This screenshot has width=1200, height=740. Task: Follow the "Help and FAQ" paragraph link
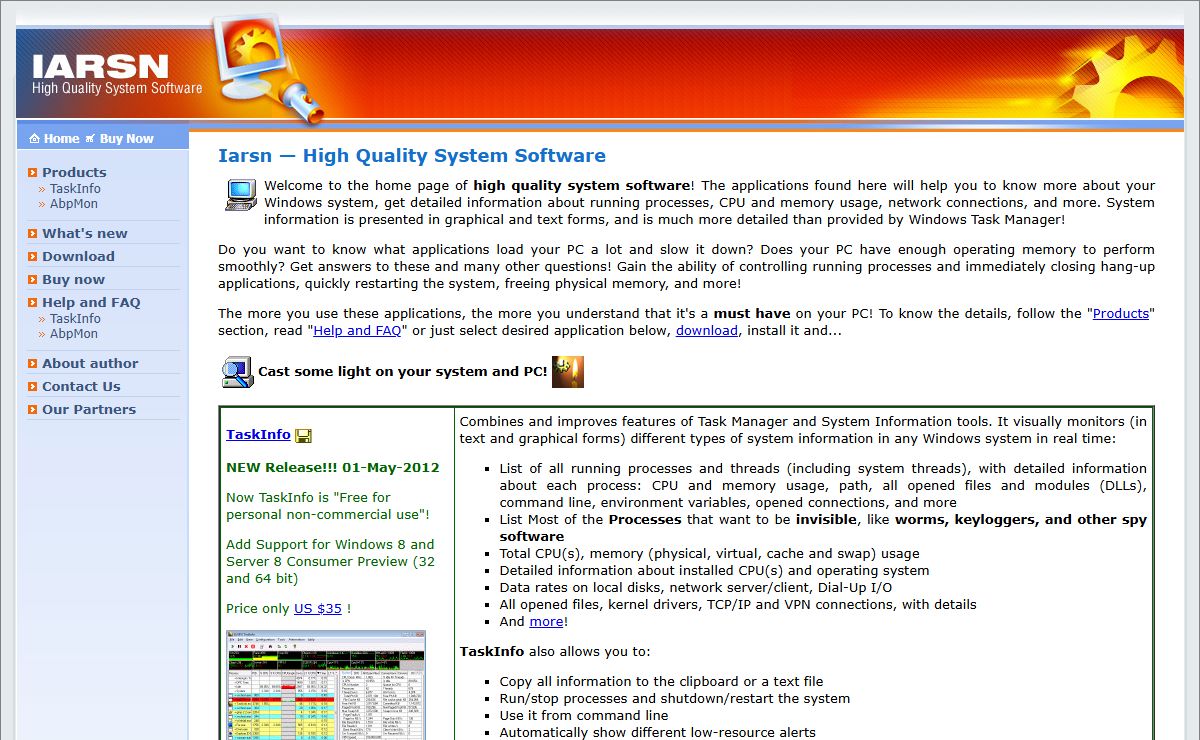tap(357, 330)
